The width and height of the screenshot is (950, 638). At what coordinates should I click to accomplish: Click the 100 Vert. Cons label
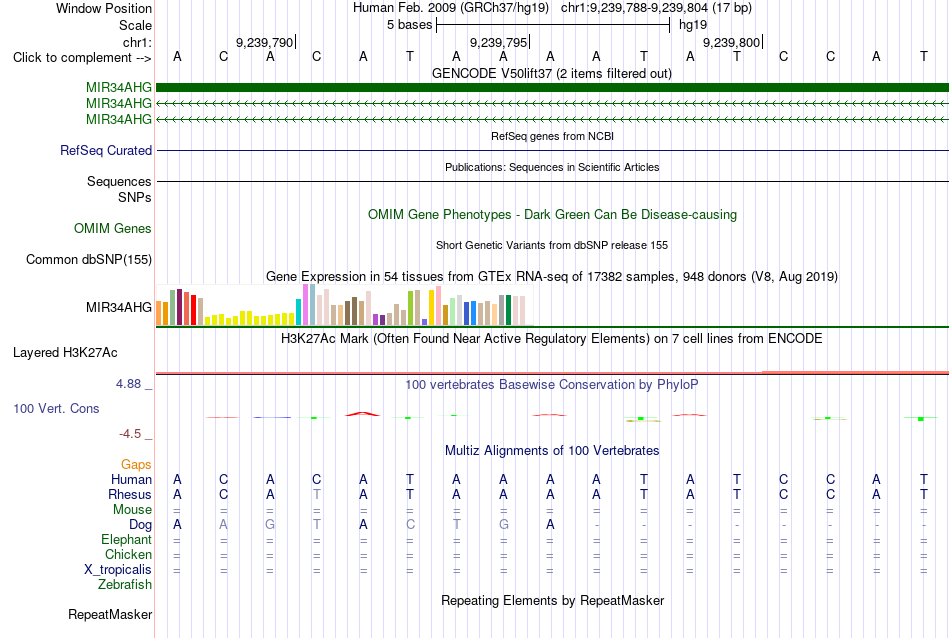click(56, 408)
